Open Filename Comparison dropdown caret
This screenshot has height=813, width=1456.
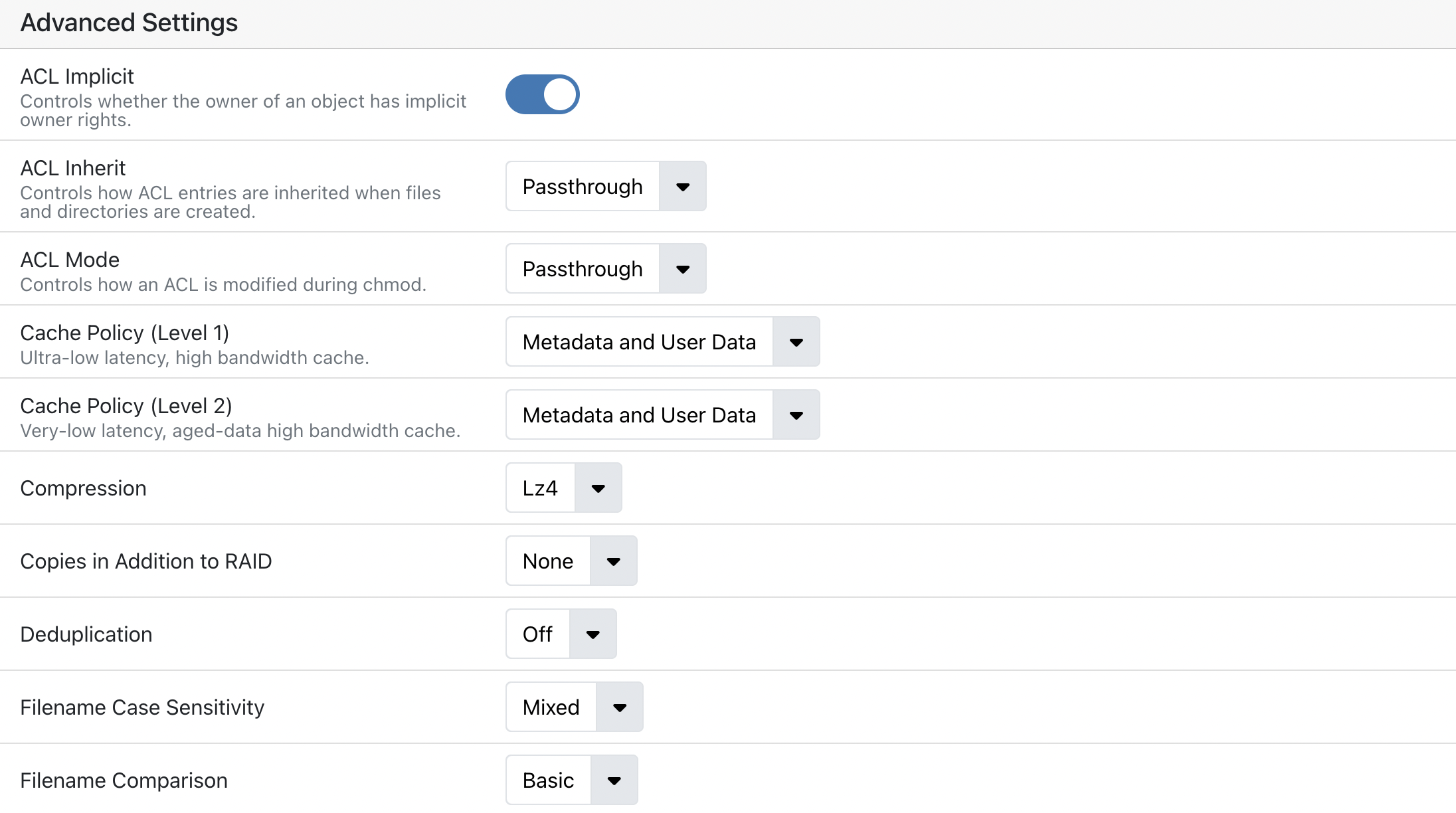coord(614,780)
